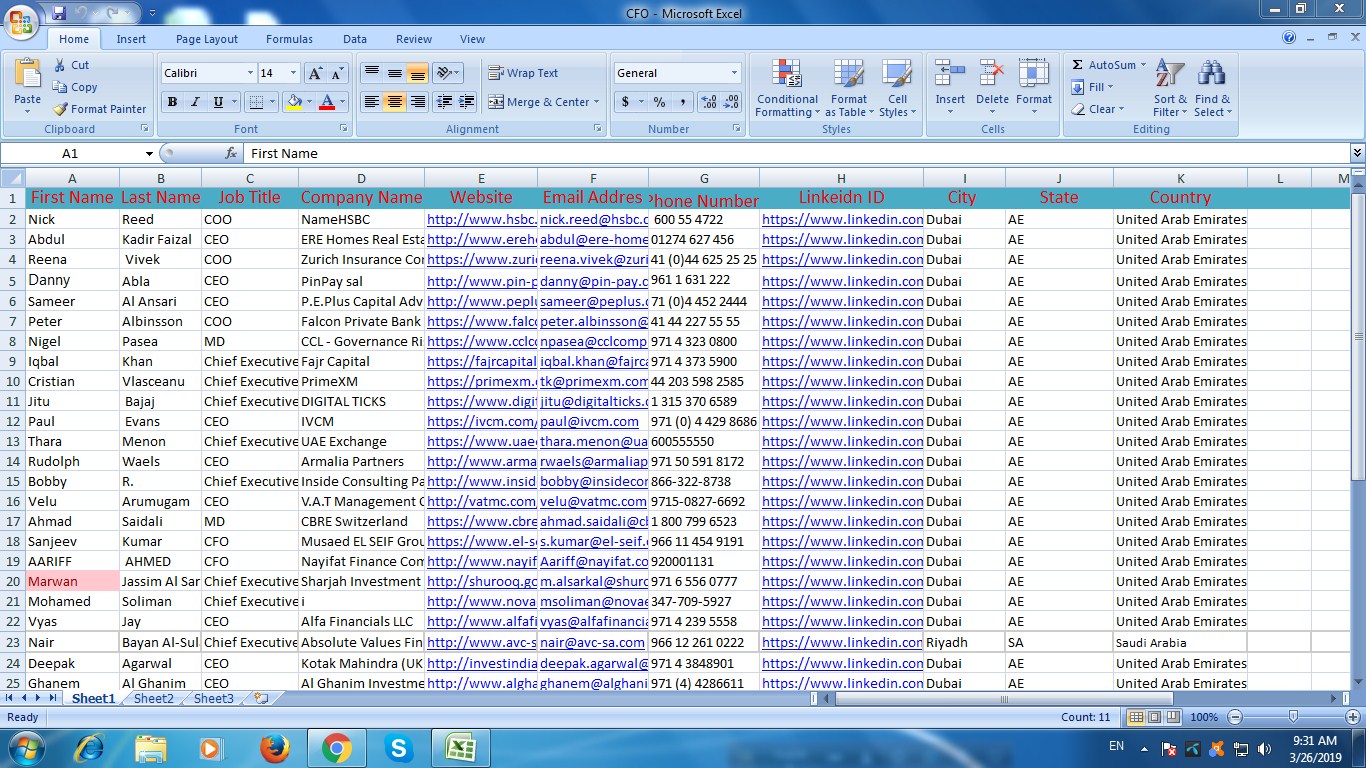This screenshot has height=768, width=1366.
Task: Set Middle Align vertical alignment
Action: tap(394, 73)
